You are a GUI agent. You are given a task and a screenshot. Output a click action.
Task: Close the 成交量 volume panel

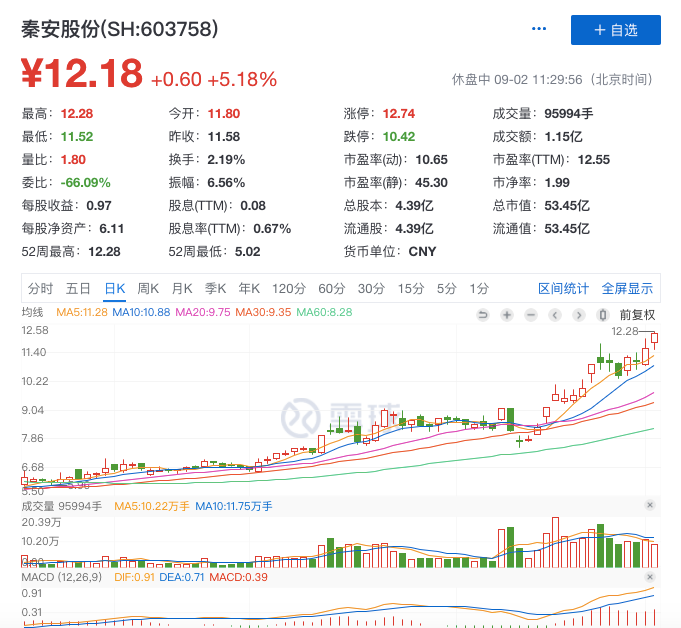coord(650,505)
